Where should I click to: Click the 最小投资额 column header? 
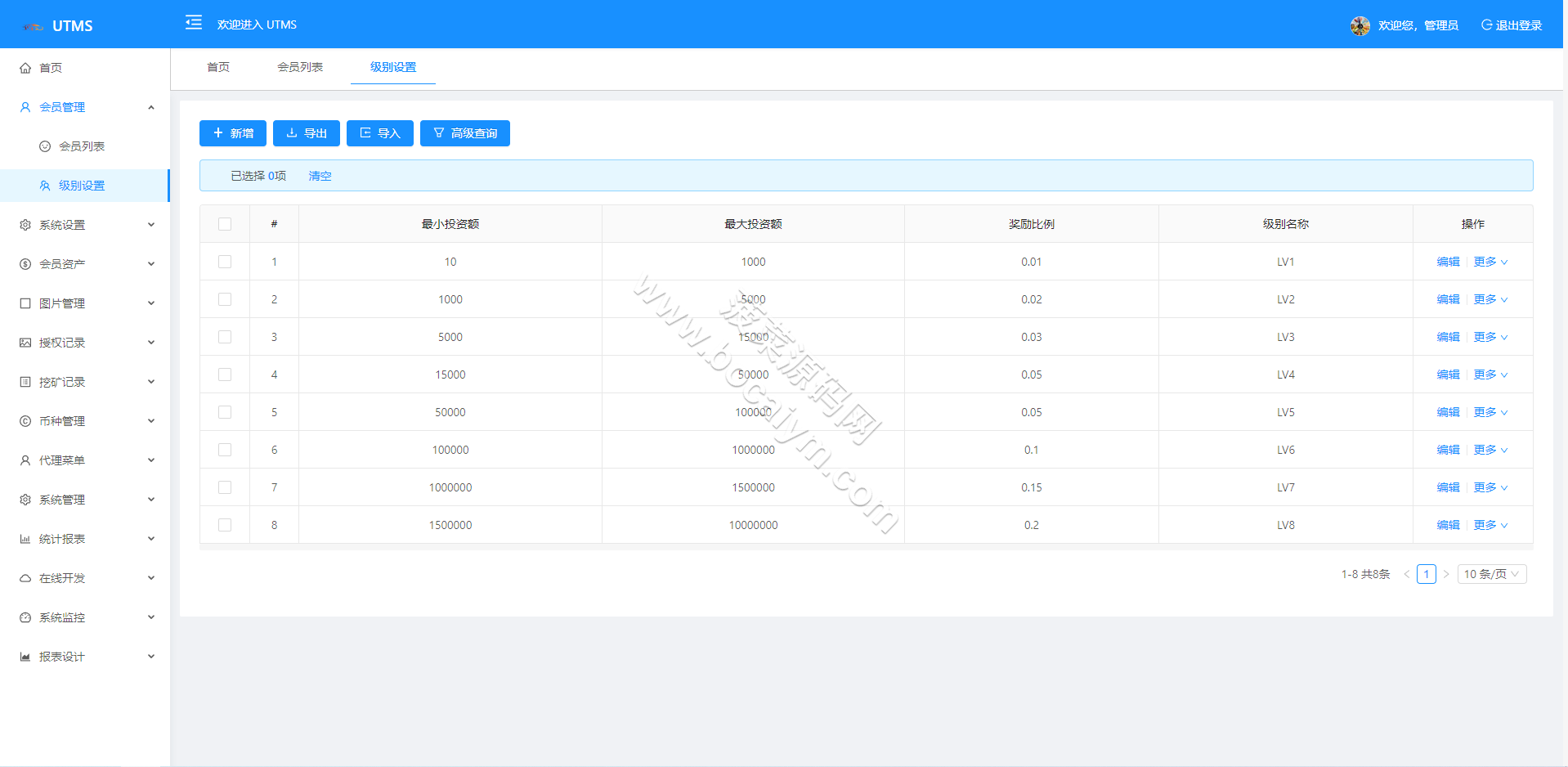(450, 224)
